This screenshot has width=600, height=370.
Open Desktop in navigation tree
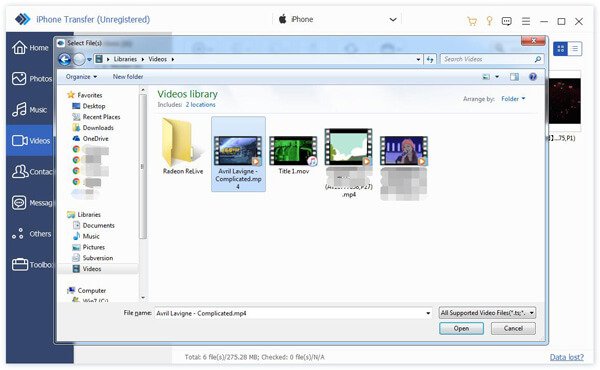tap(94, 106)
